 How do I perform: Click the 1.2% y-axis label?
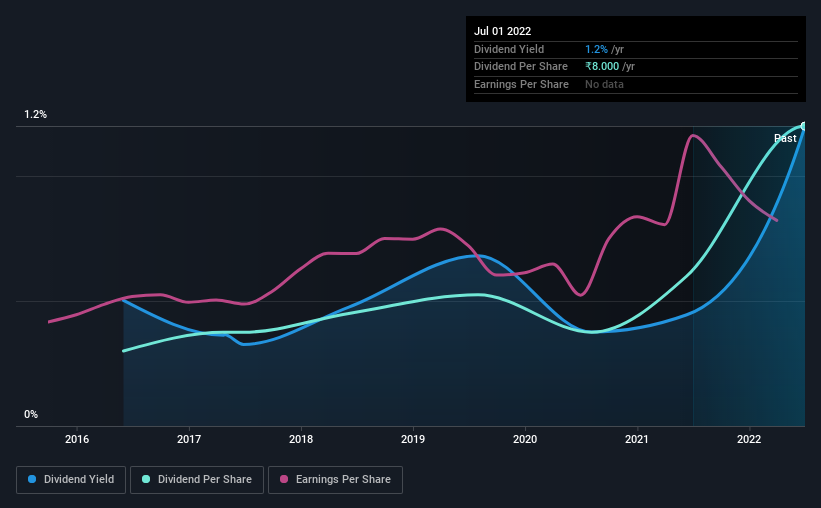(x=36, y=115)
